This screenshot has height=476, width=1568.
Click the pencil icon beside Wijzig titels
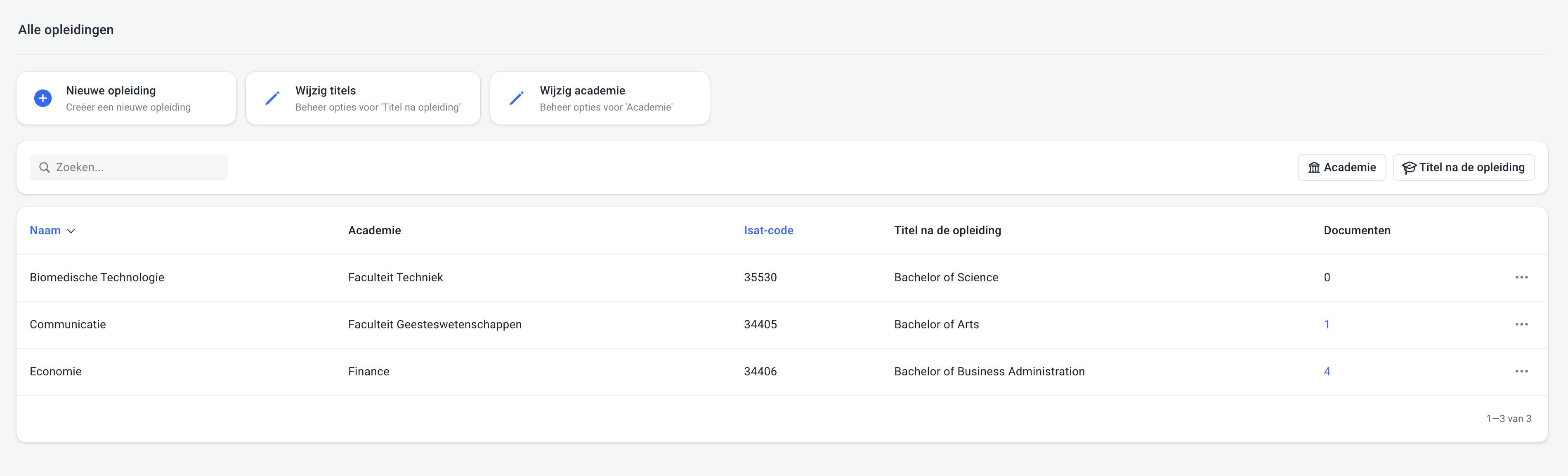pyautogui.click(x=272, y=98)
